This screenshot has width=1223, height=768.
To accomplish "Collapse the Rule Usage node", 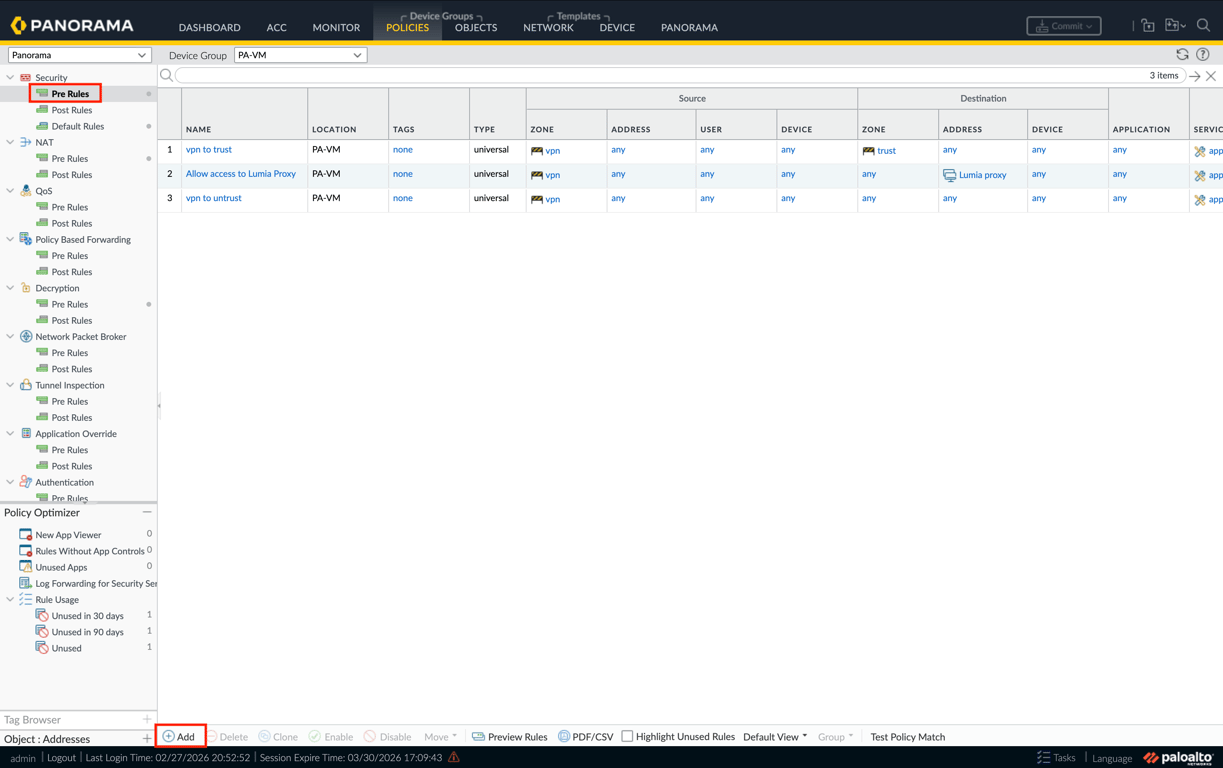I will tap(11, 600).
